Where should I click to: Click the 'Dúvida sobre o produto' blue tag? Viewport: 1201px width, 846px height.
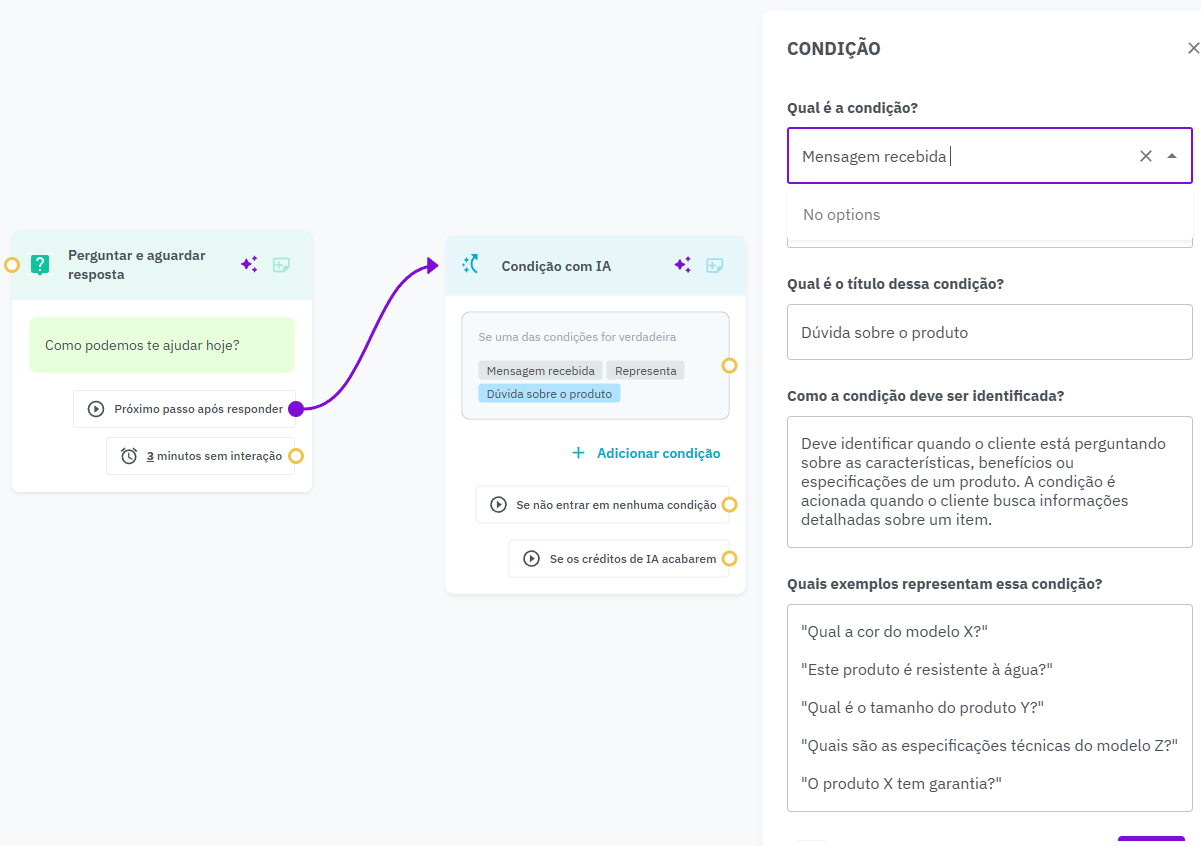549,394
